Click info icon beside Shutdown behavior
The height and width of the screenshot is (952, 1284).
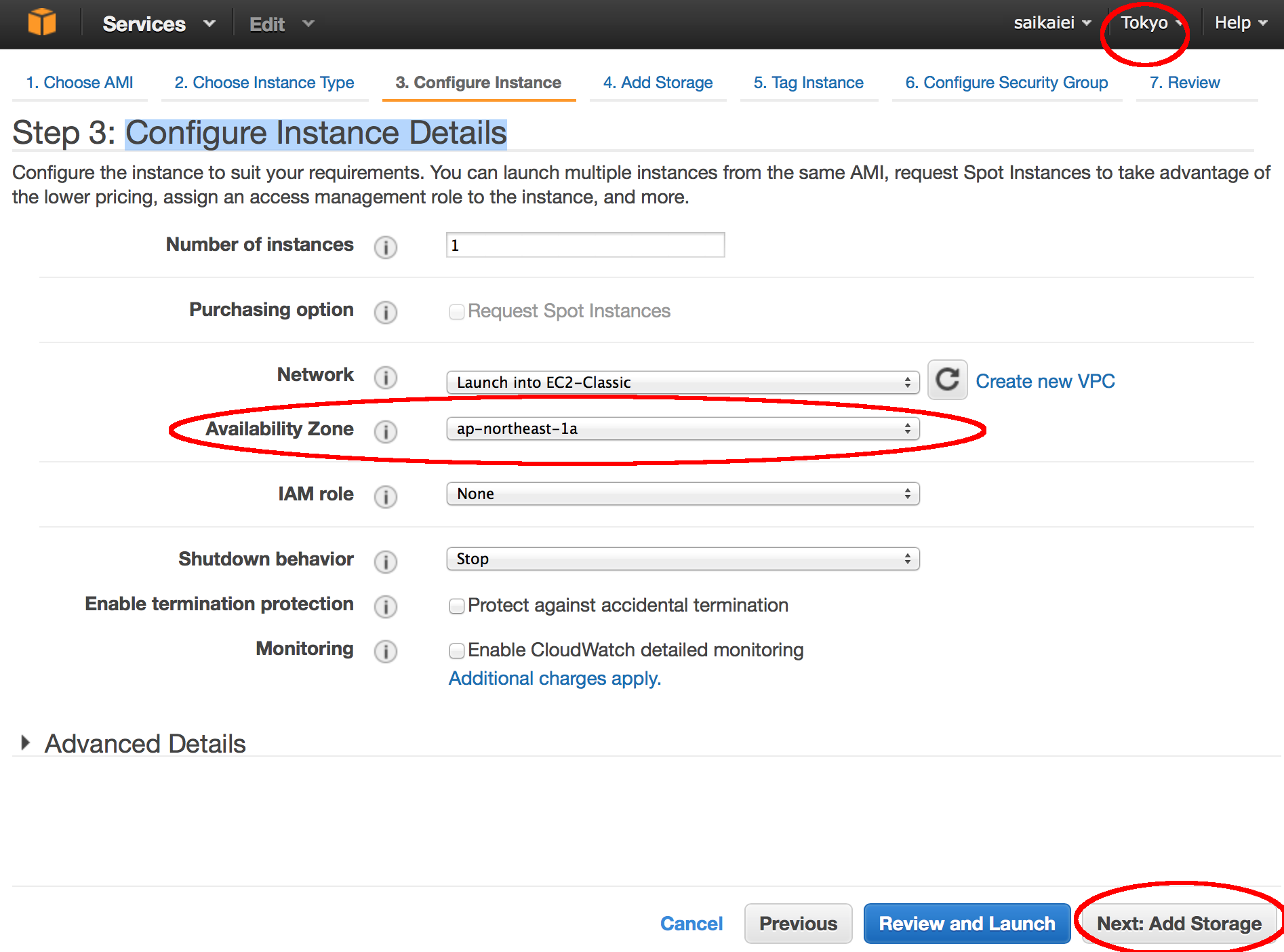pyautogui.click(x=386, y=561)
